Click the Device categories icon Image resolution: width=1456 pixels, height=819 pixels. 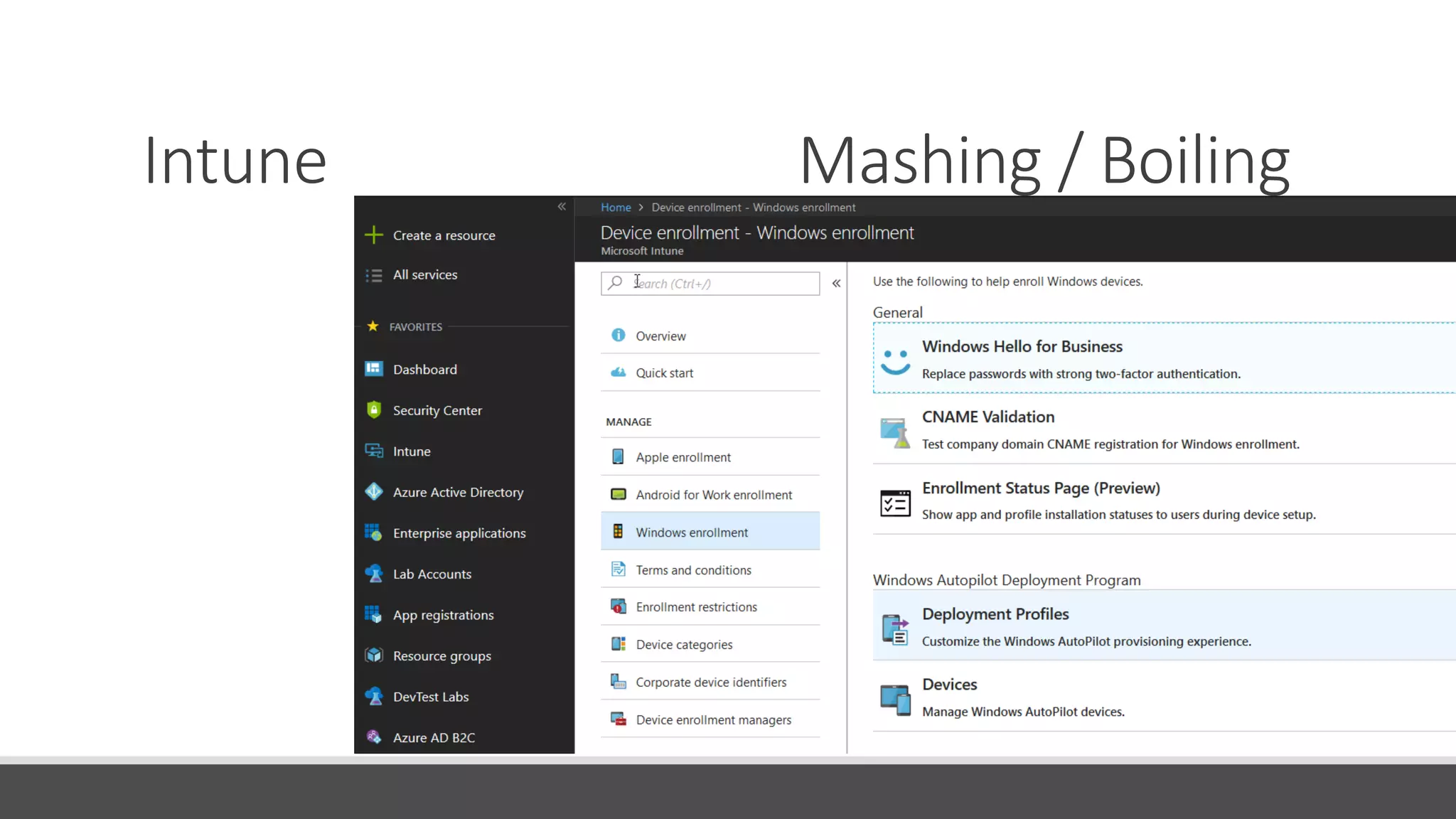(619, 644)
